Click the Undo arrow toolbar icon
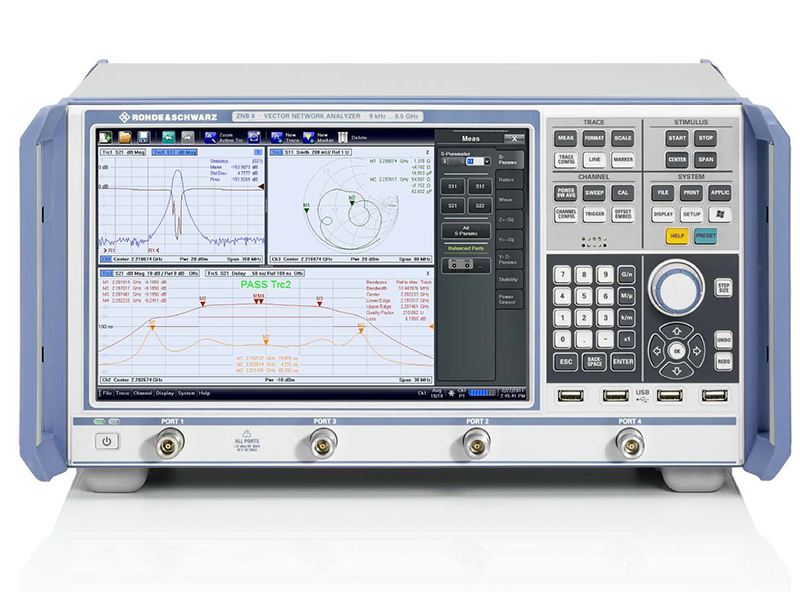Screen dimensions: 800x592 169,136
